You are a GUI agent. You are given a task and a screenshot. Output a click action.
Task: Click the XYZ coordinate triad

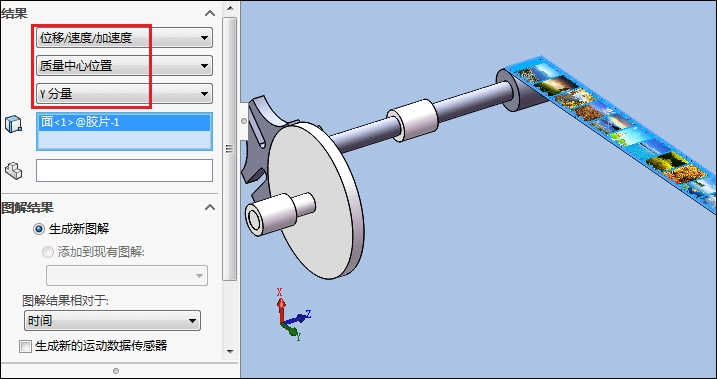point(293,315)
